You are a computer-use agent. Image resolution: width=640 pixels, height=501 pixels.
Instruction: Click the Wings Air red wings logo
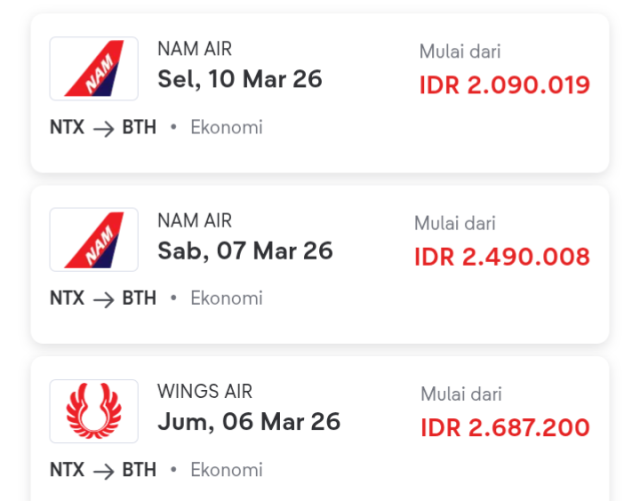coord(94,410)
